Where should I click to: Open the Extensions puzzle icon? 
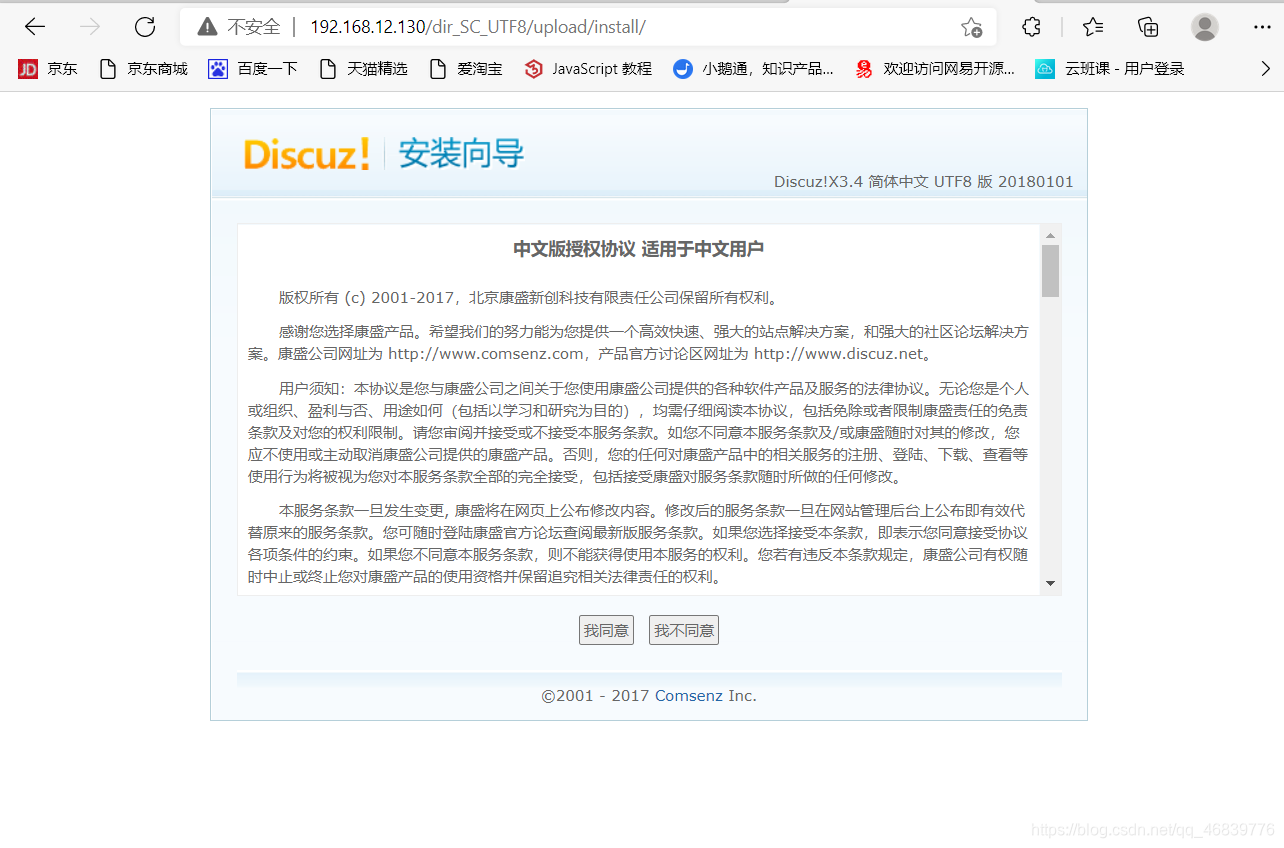1030,27
